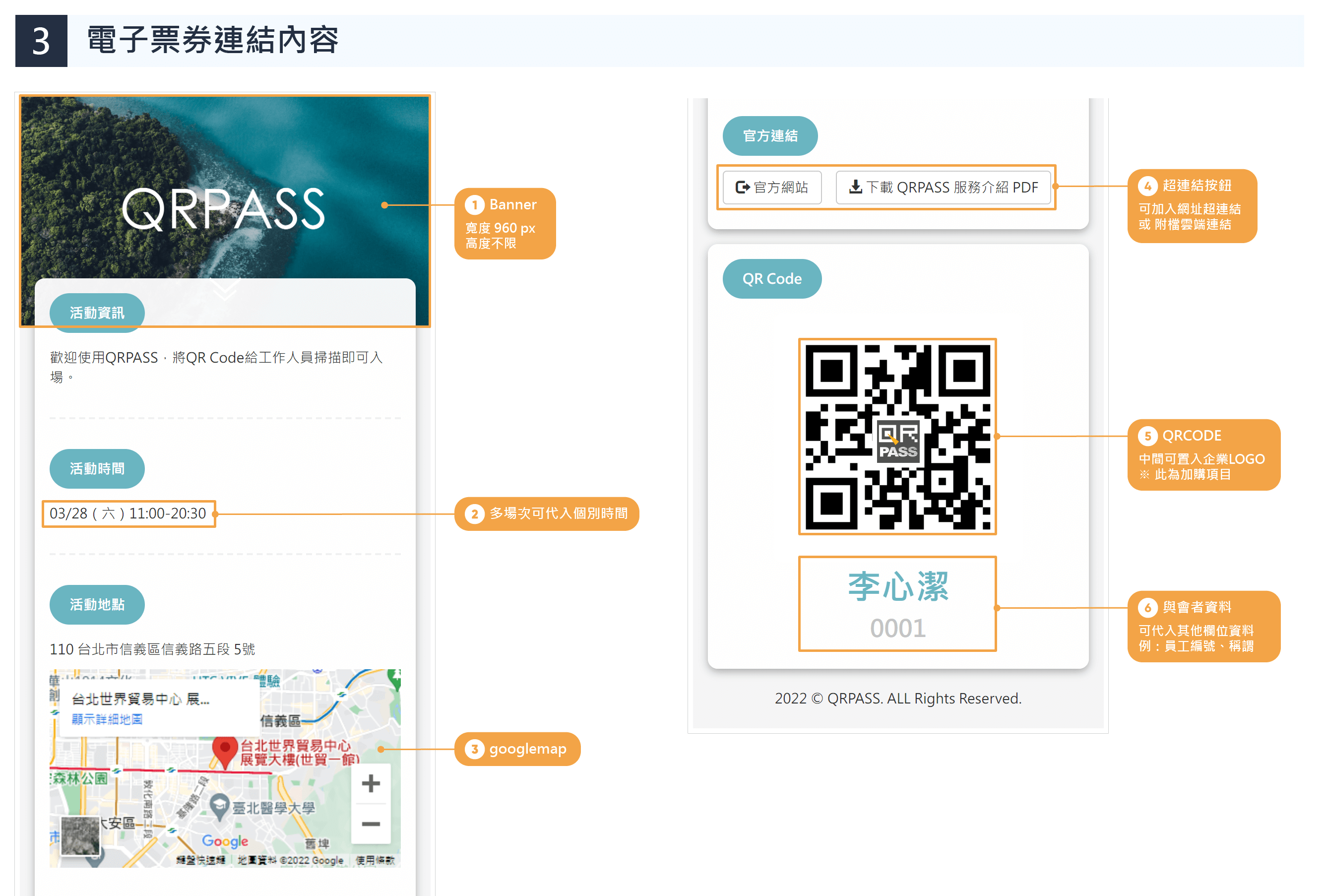Screen dimensions: 1325x896
Task: Click the QR Code section label
Action: [x=772, y=278]
